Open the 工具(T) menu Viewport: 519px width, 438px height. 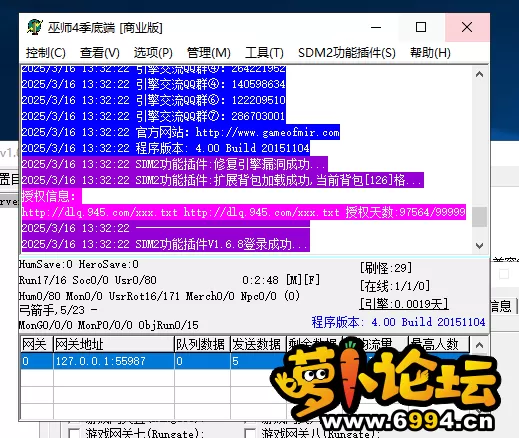264,53
